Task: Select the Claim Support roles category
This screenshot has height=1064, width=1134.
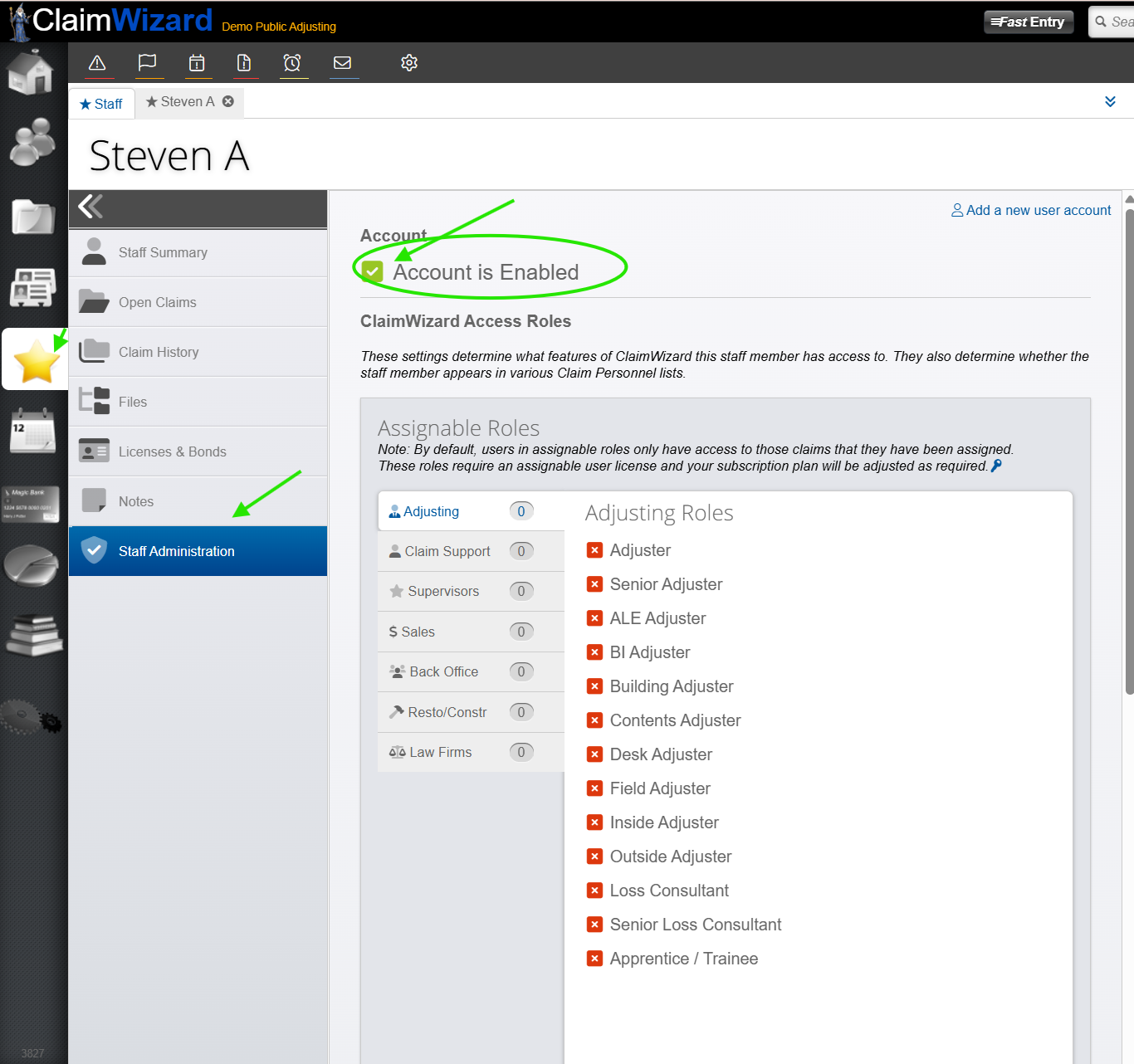Action: [x=471, y=551]
